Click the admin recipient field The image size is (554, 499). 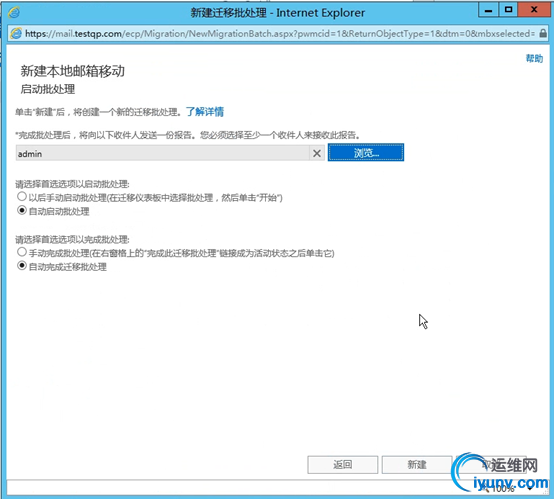163,153
